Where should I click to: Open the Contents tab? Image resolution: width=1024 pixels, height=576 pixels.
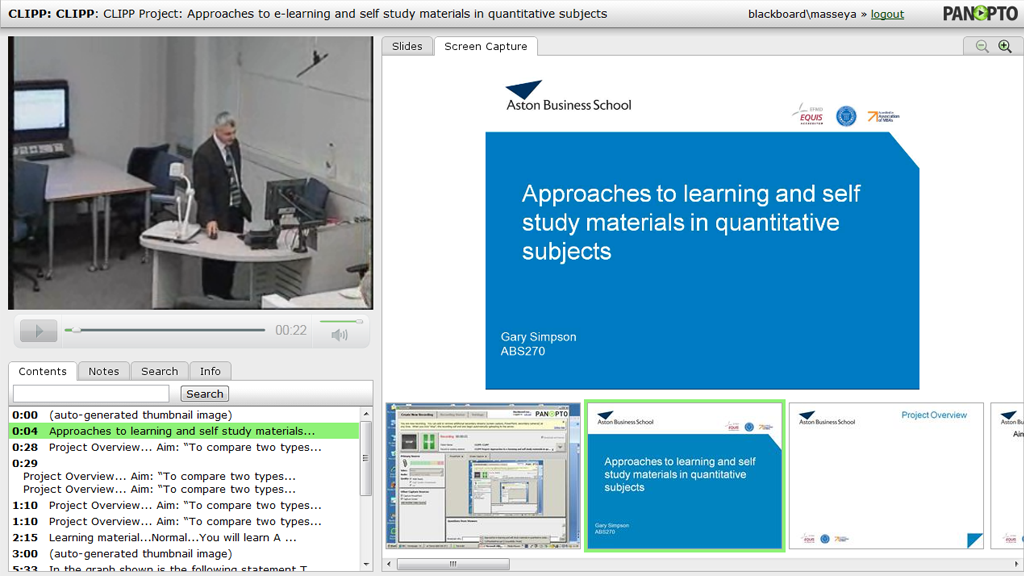(x=42, y=371)
